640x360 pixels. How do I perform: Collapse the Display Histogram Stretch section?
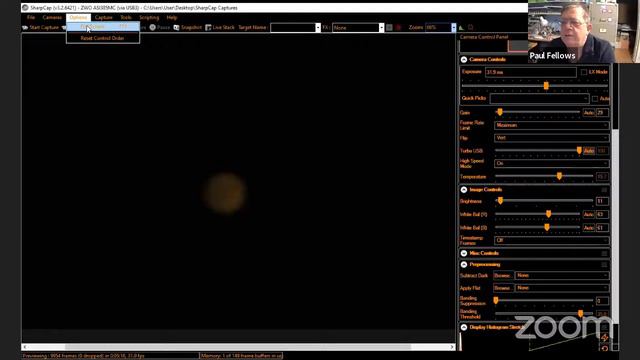click(x=464, y=327)
